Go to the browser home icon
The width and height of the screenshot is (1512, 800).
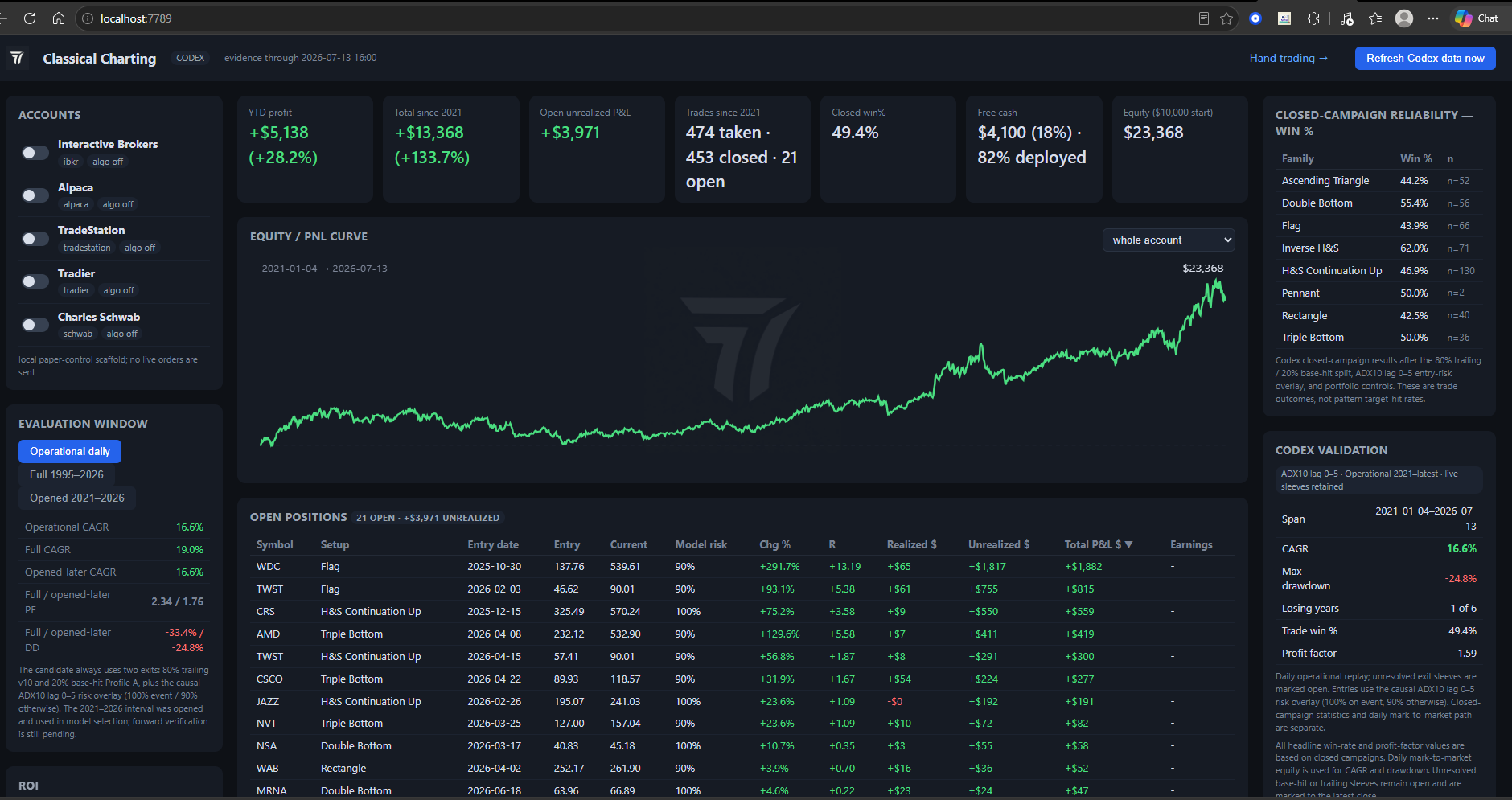pos(59,18)
